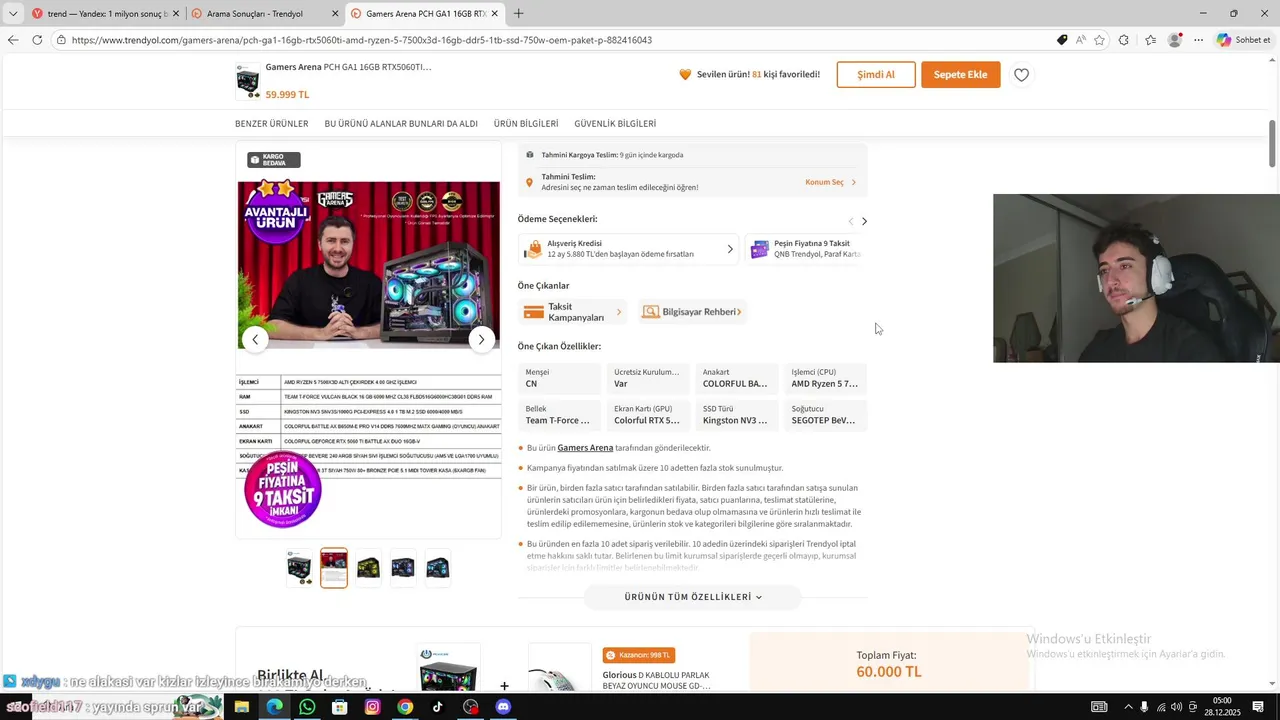Viewport: 1280px width, 720px height.
Task: Open Google Chrome from the taskbar
Action: pyautogui.click(x=405, y=707)
